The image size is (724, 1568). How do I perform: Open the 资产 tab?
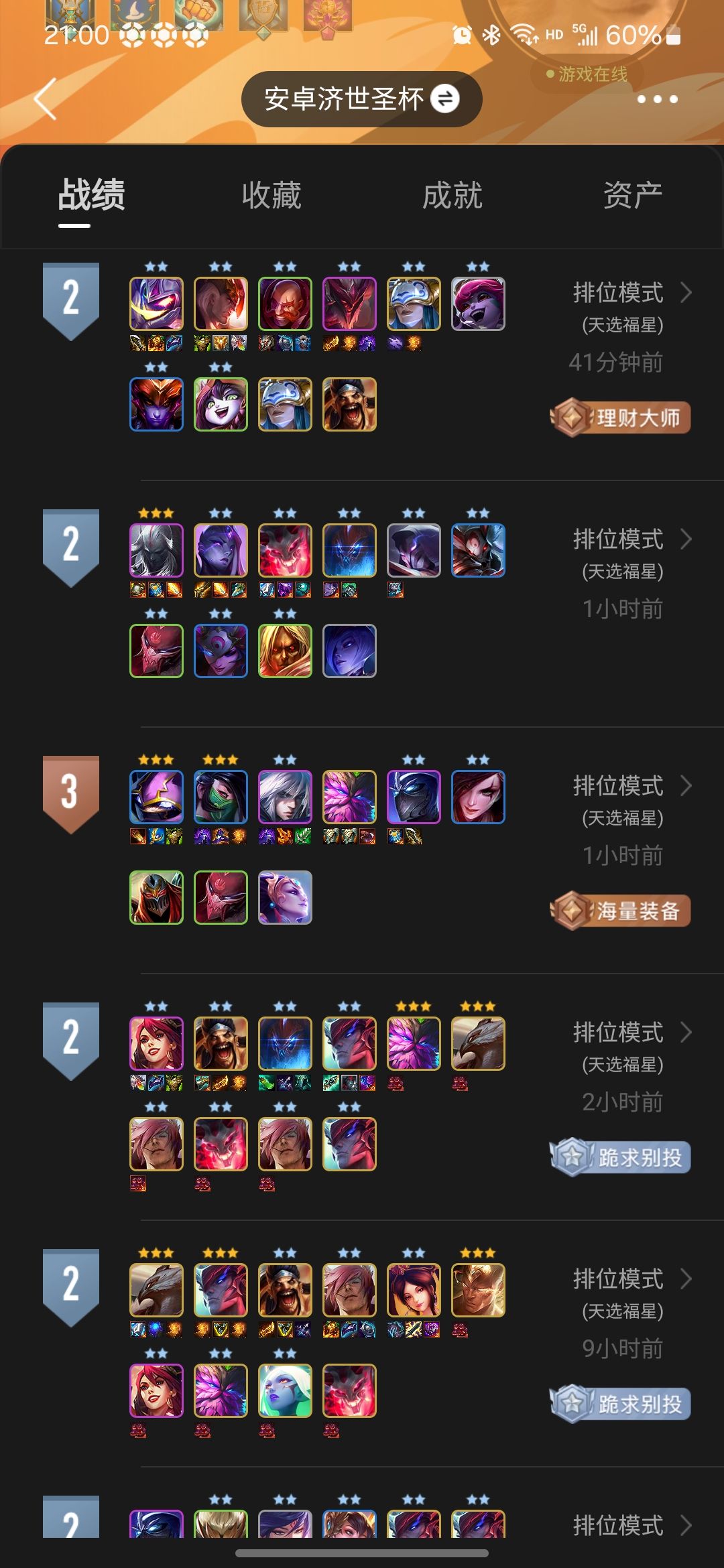point(633,195)
